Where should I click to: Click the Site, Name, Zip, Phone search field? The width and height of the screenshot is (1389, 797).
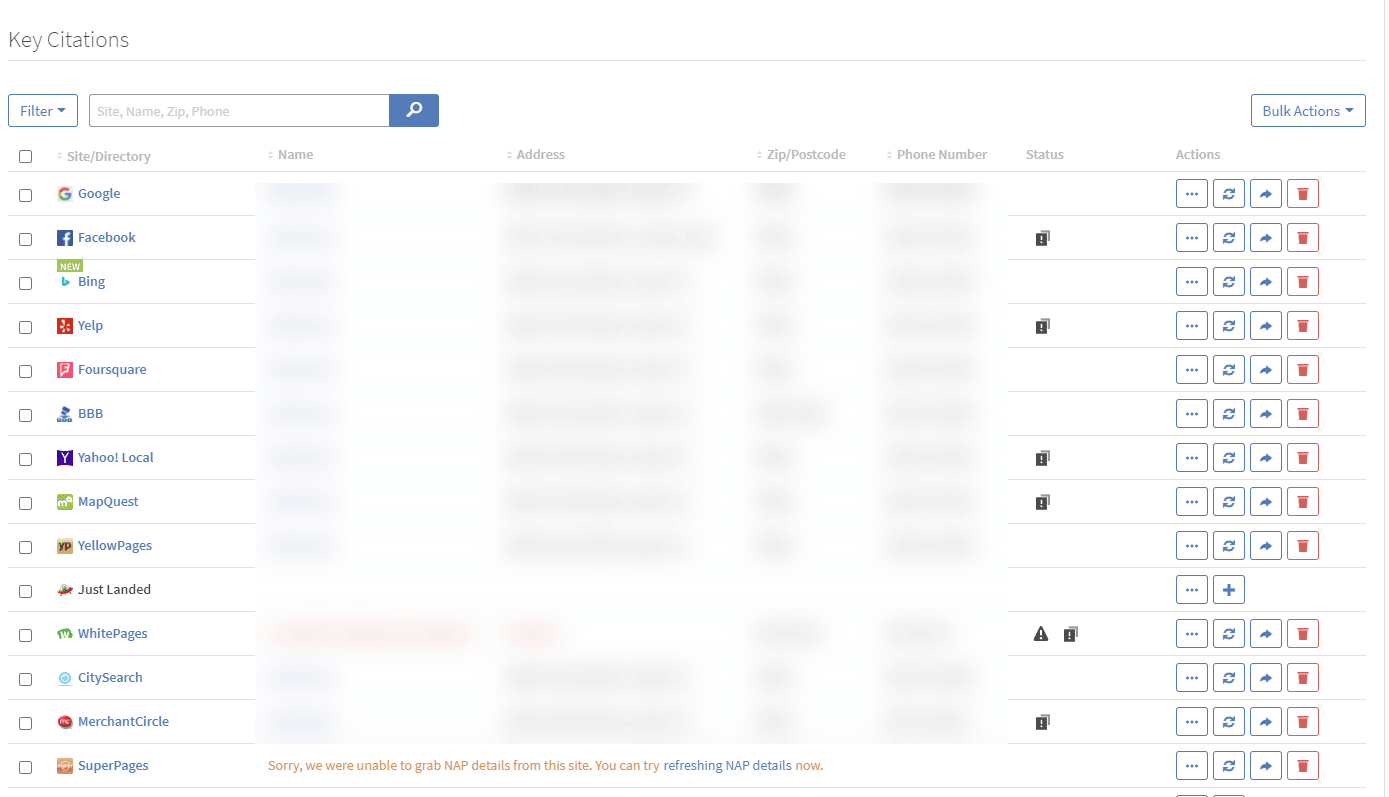239,111
